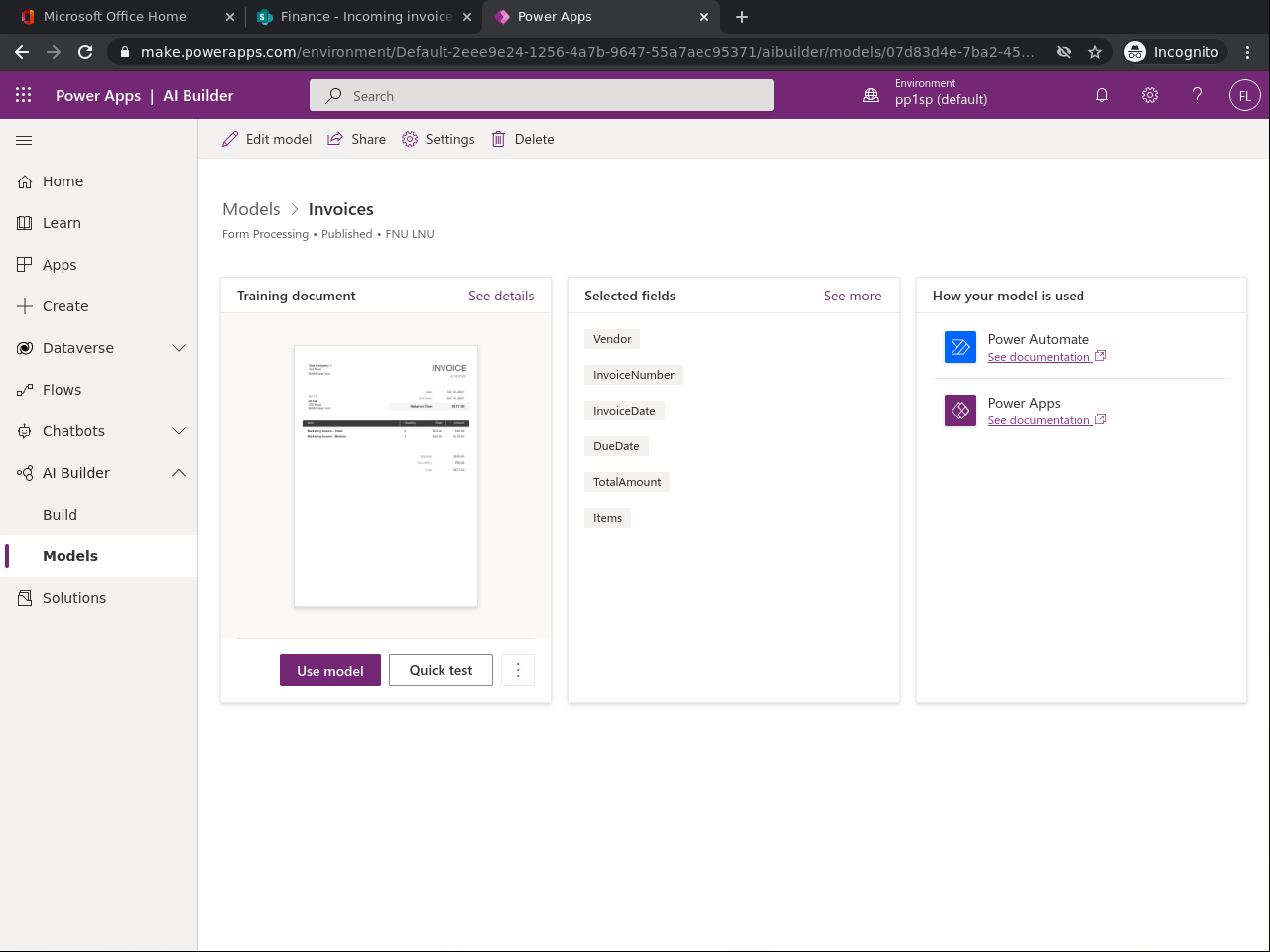
Task: Collapse the AI Builder navigation section
Action: 179,473
